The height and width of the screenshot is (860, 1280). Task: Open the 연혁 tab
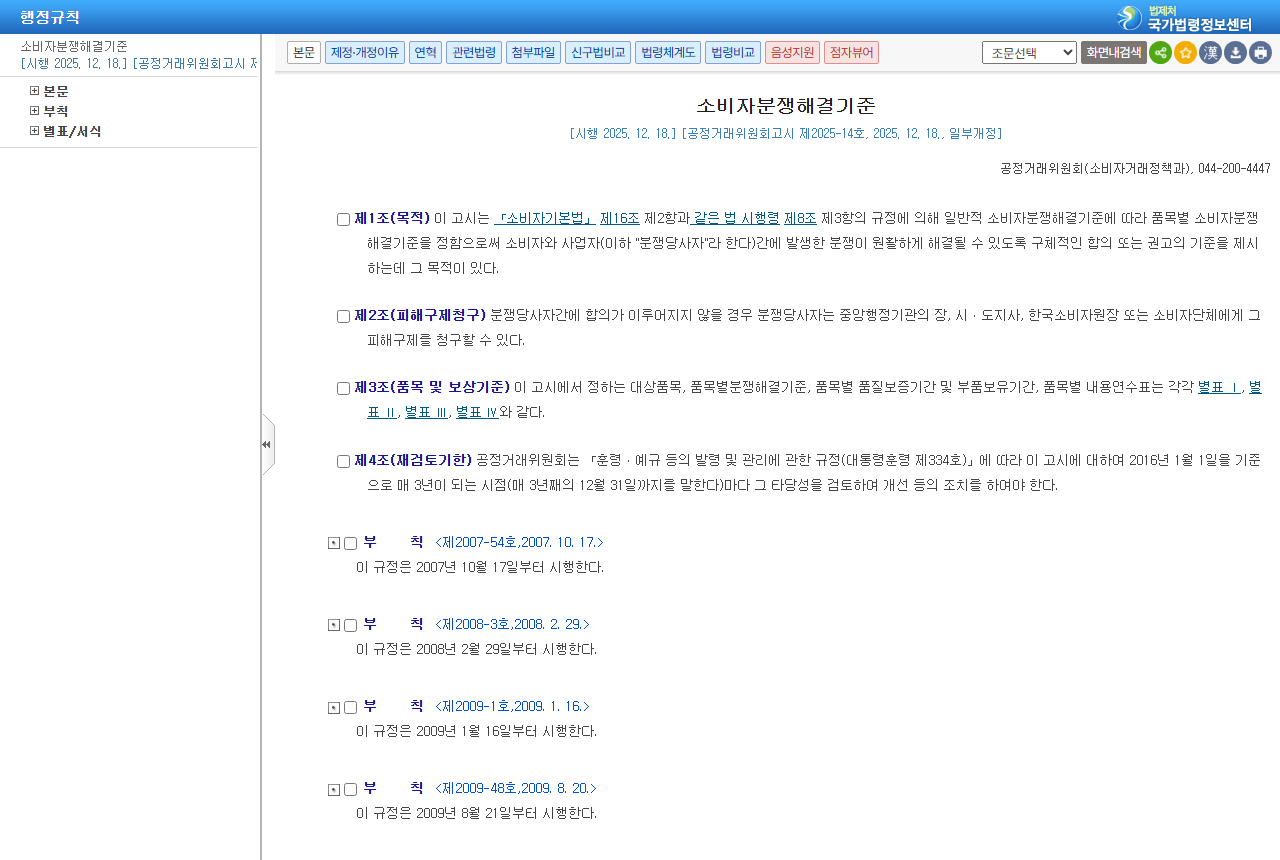pyautogui.click(x=425, y=52)
